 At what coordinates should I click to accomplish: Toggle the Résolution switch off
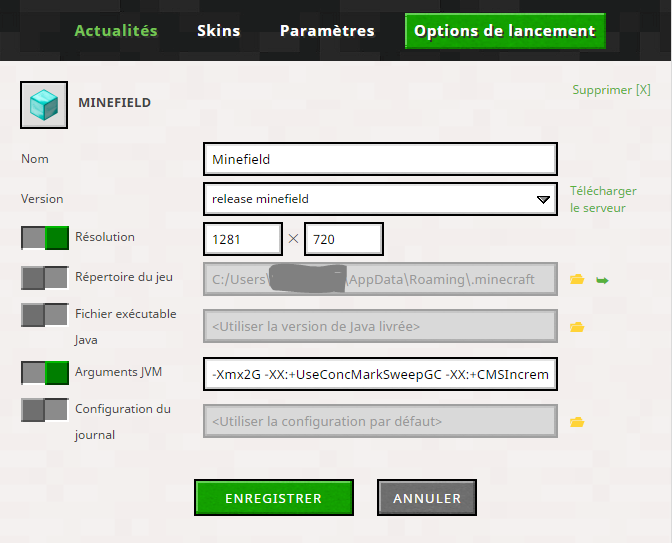[x=45, y=238]
